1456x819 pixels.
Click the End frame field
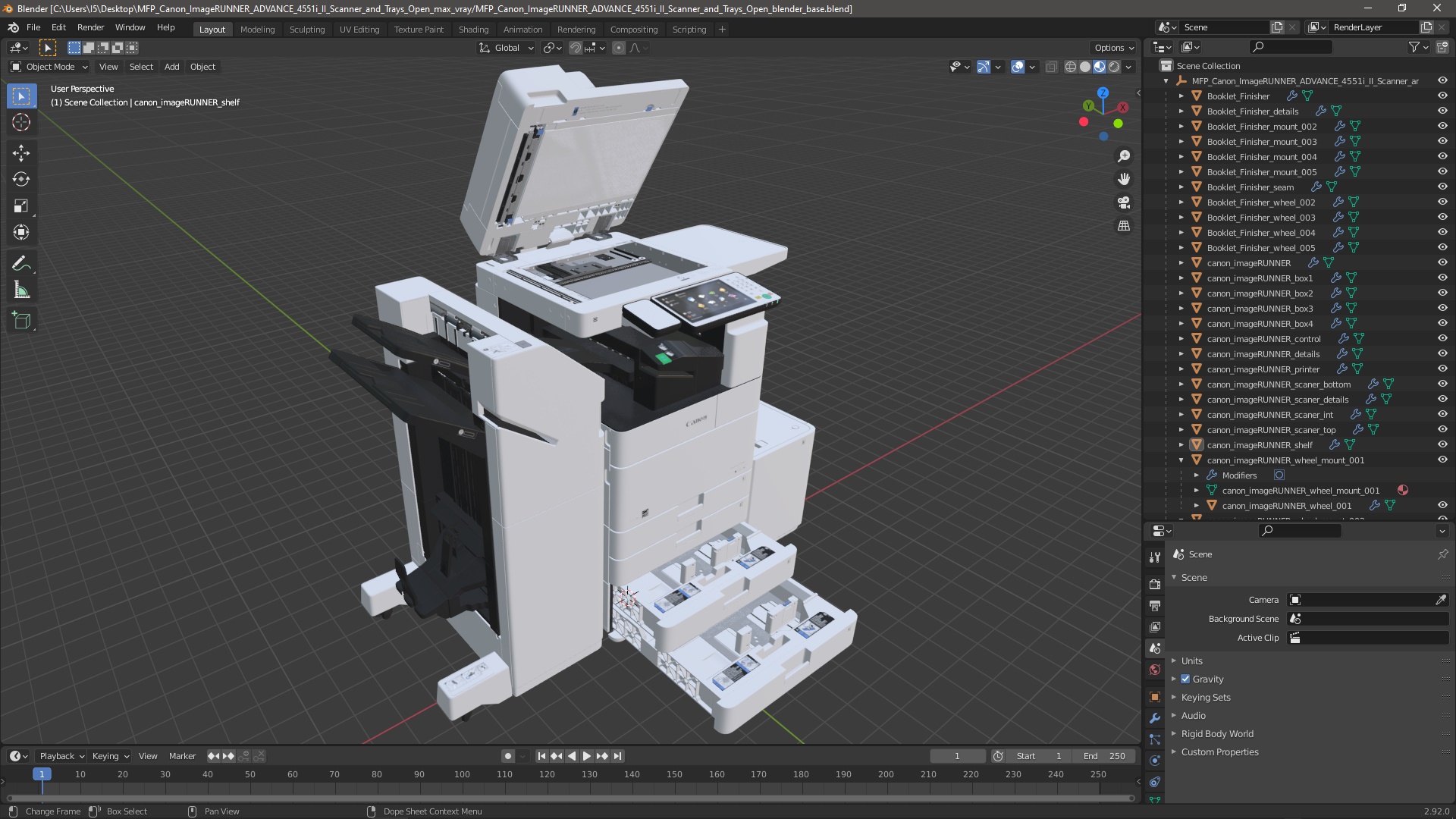click(x=1104, y=755)
